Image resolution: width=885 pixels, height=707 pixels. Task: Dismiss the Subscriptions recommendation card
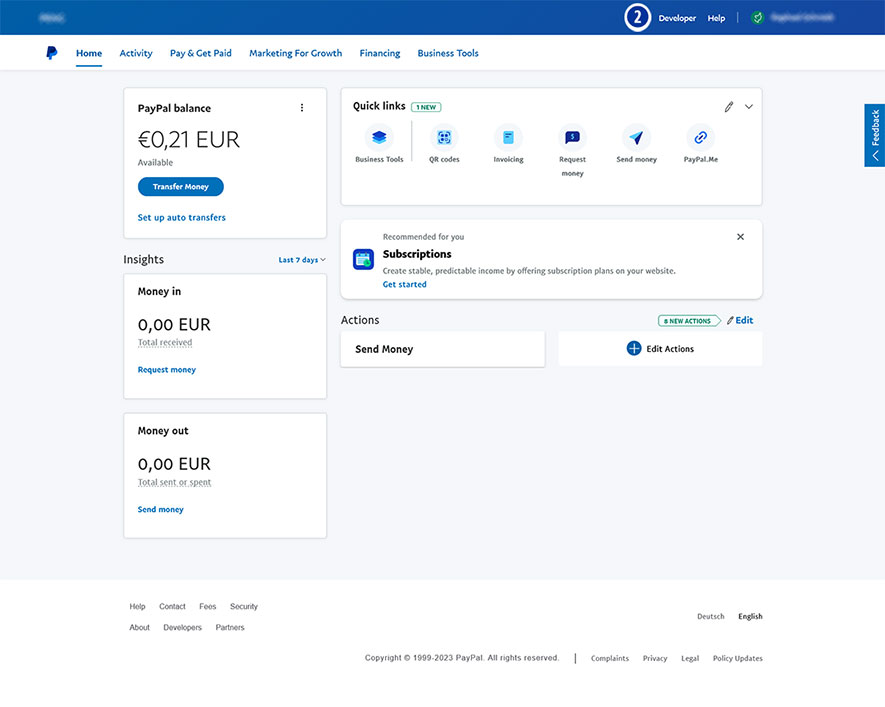[x=740, y=237]
